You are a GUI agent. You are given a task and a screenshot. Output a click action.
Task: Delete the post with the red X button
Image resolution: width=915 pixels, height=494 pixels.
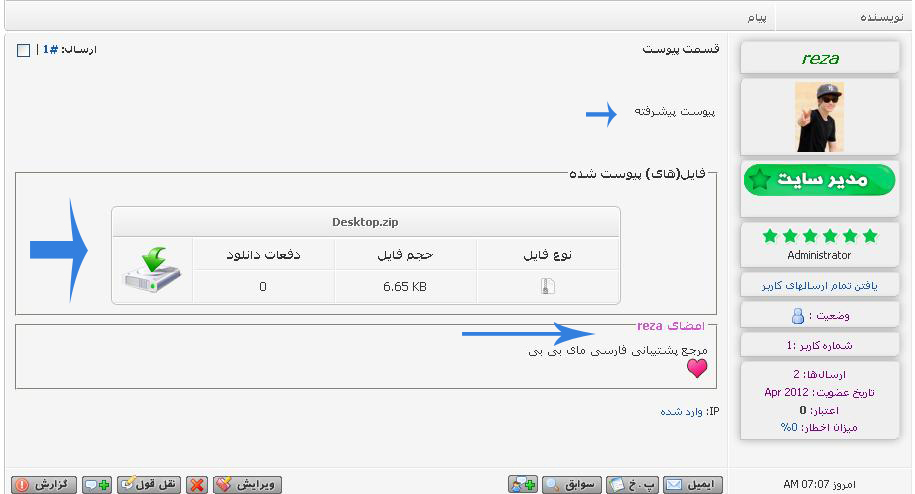[197, 485]
